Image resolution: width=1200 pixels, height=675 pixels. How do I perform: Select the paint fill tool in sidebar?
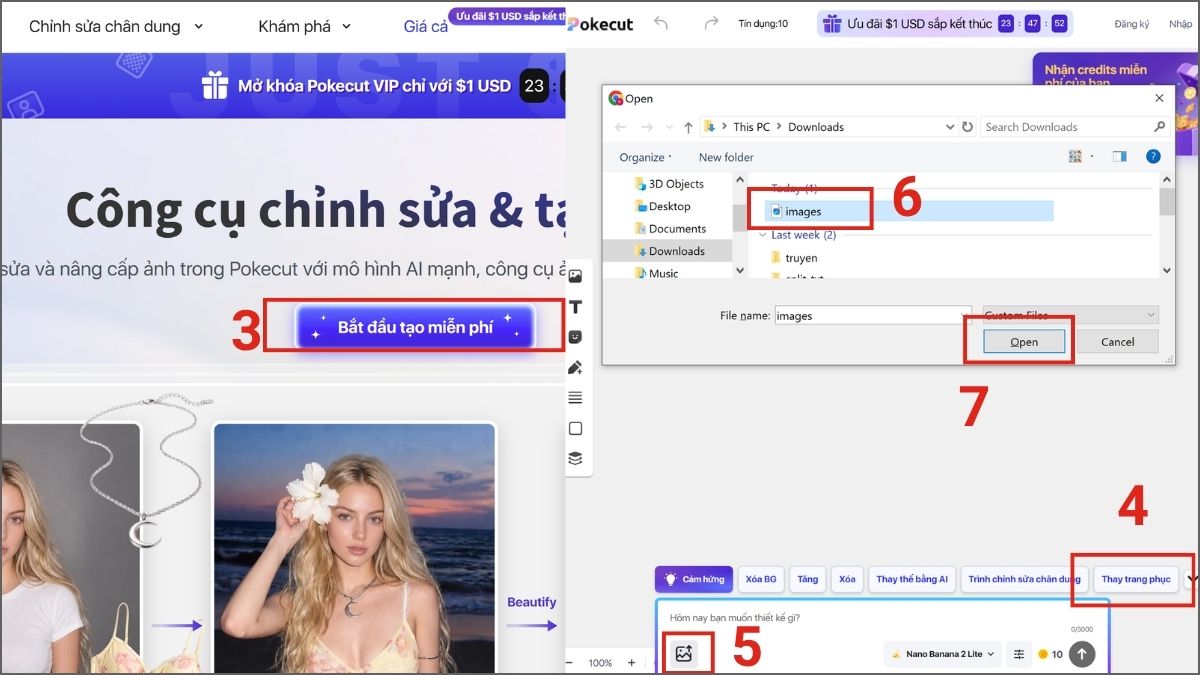coord(575,367)
